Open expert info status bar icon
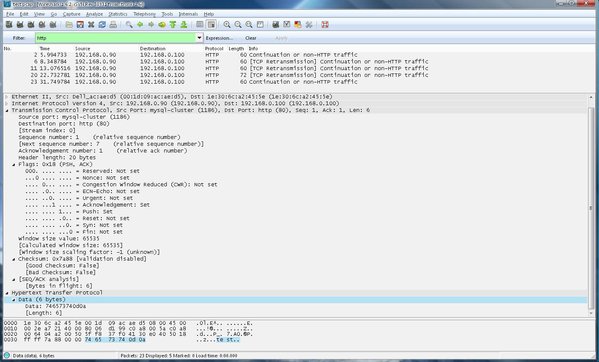This screenshot has height=362, width=599. click(7, 356)
